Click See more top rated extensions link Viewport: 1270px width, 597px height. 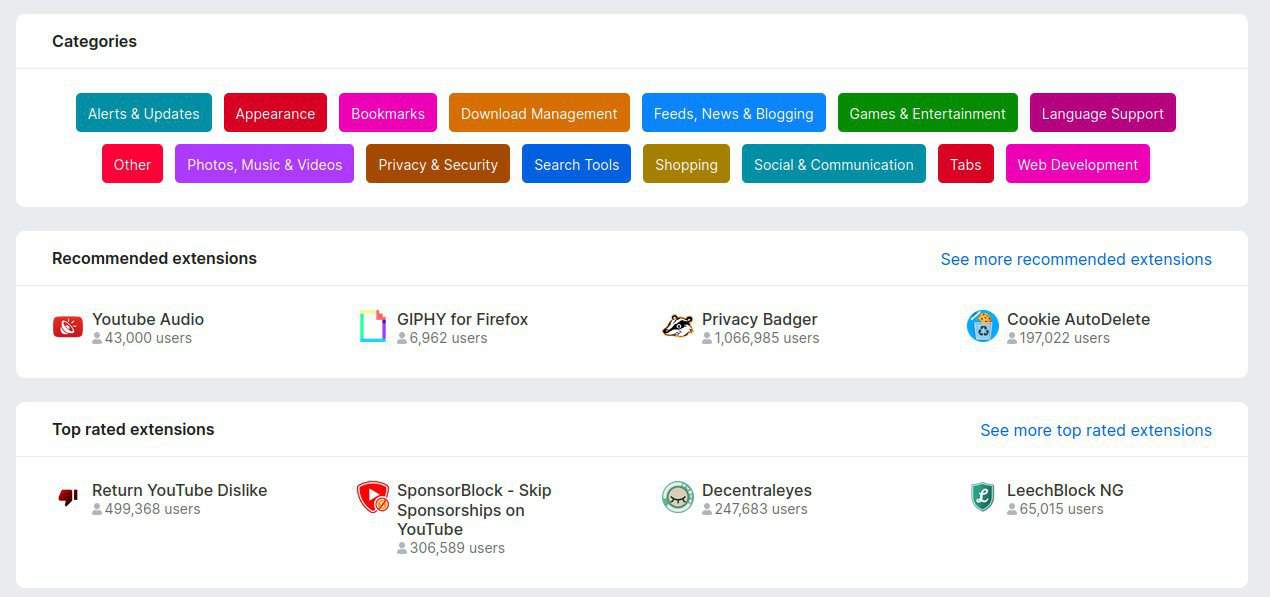(1096, 430)
